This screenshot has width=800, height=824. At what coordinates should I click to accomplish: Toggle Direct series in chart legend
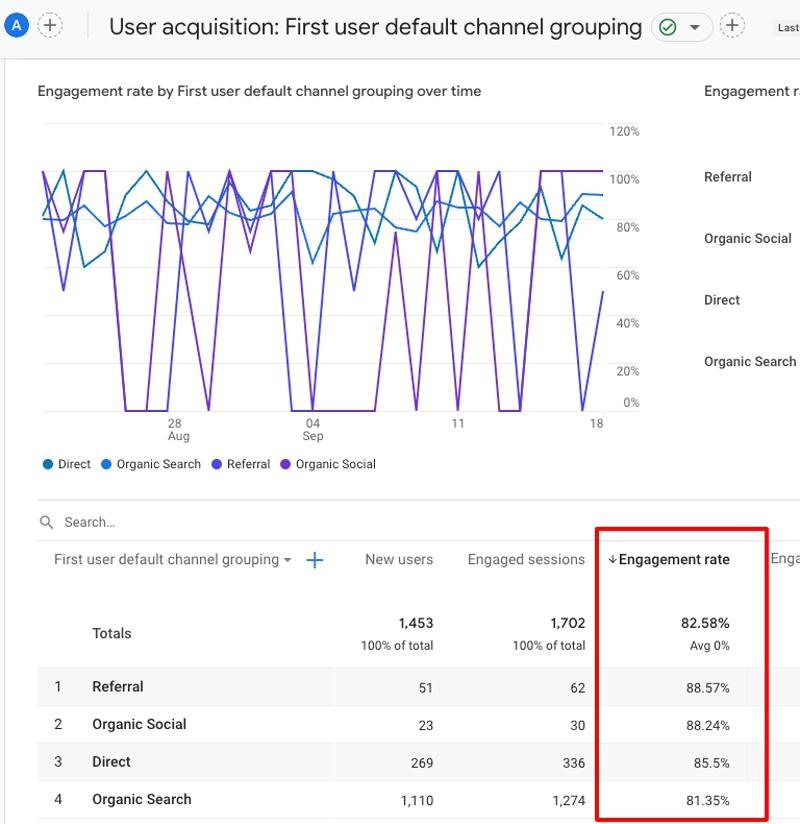coord(66,464)
